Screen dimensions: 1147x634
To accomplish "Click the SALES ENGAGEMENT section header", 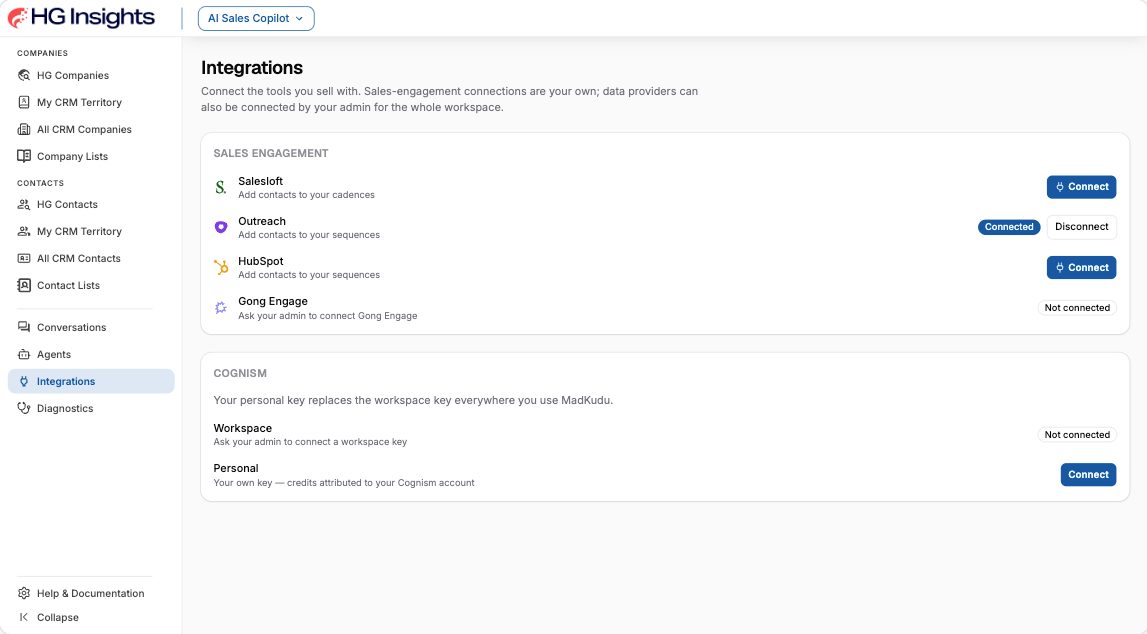I will point(271,154).
